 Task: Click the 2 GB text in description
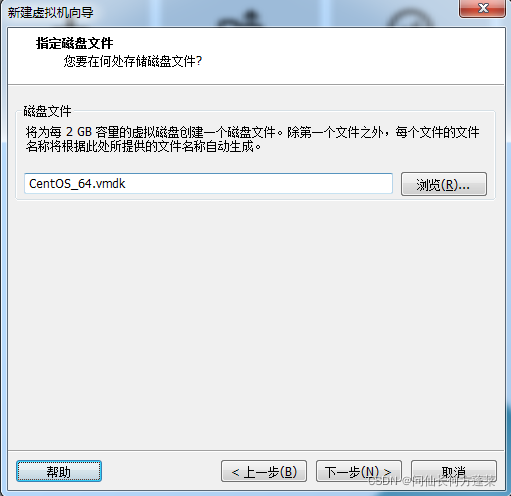[x=79, y=132]
